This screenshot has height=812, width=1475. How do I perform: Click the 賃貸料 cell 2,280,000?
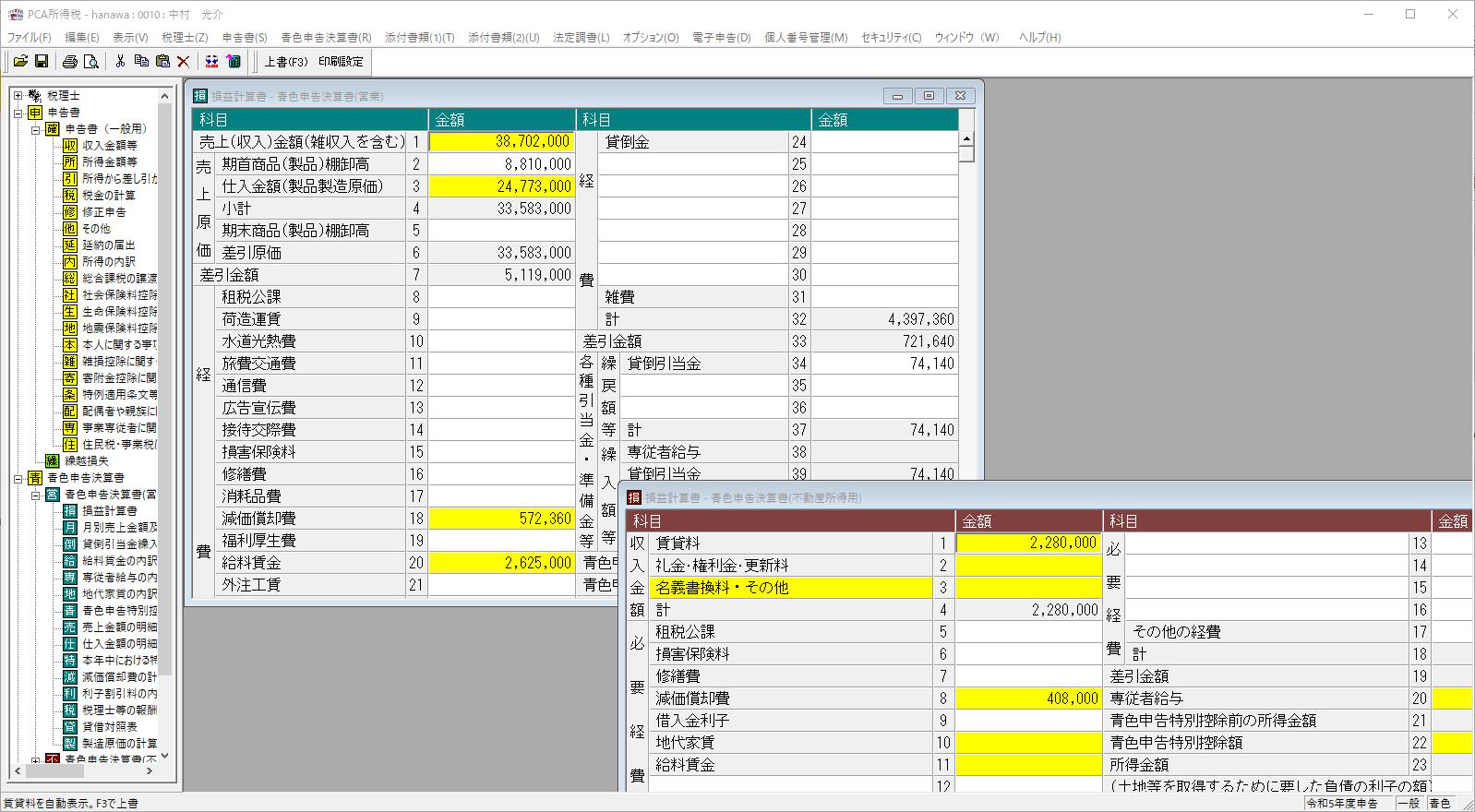(1028, 543)
